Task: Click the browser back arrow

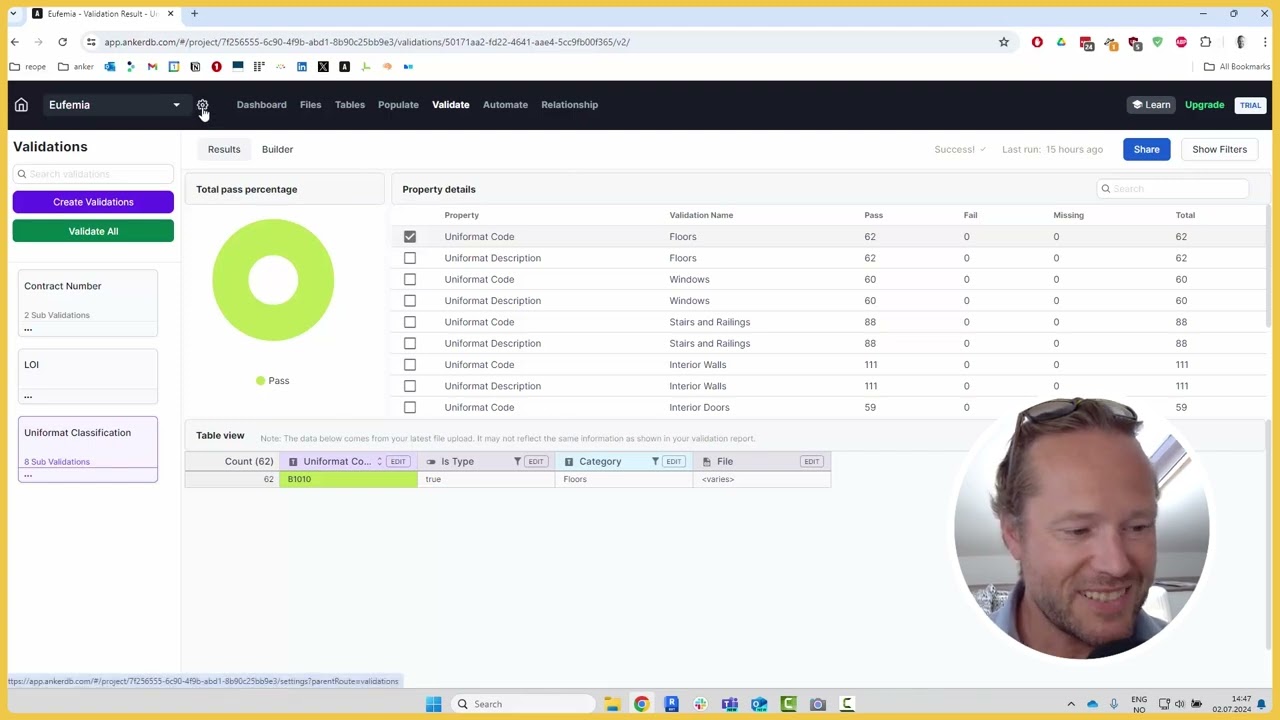Action: tap(14, 42)
